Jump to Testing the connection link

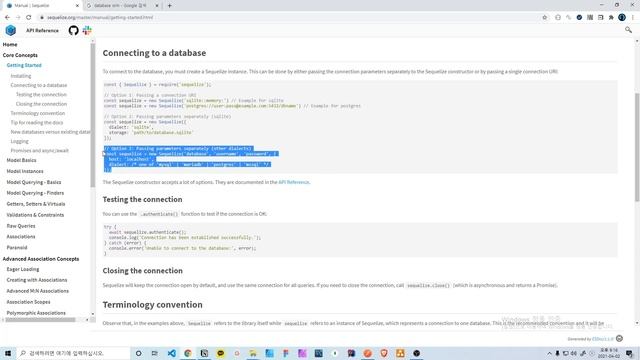pyautogui.click(x=41, y=95)
